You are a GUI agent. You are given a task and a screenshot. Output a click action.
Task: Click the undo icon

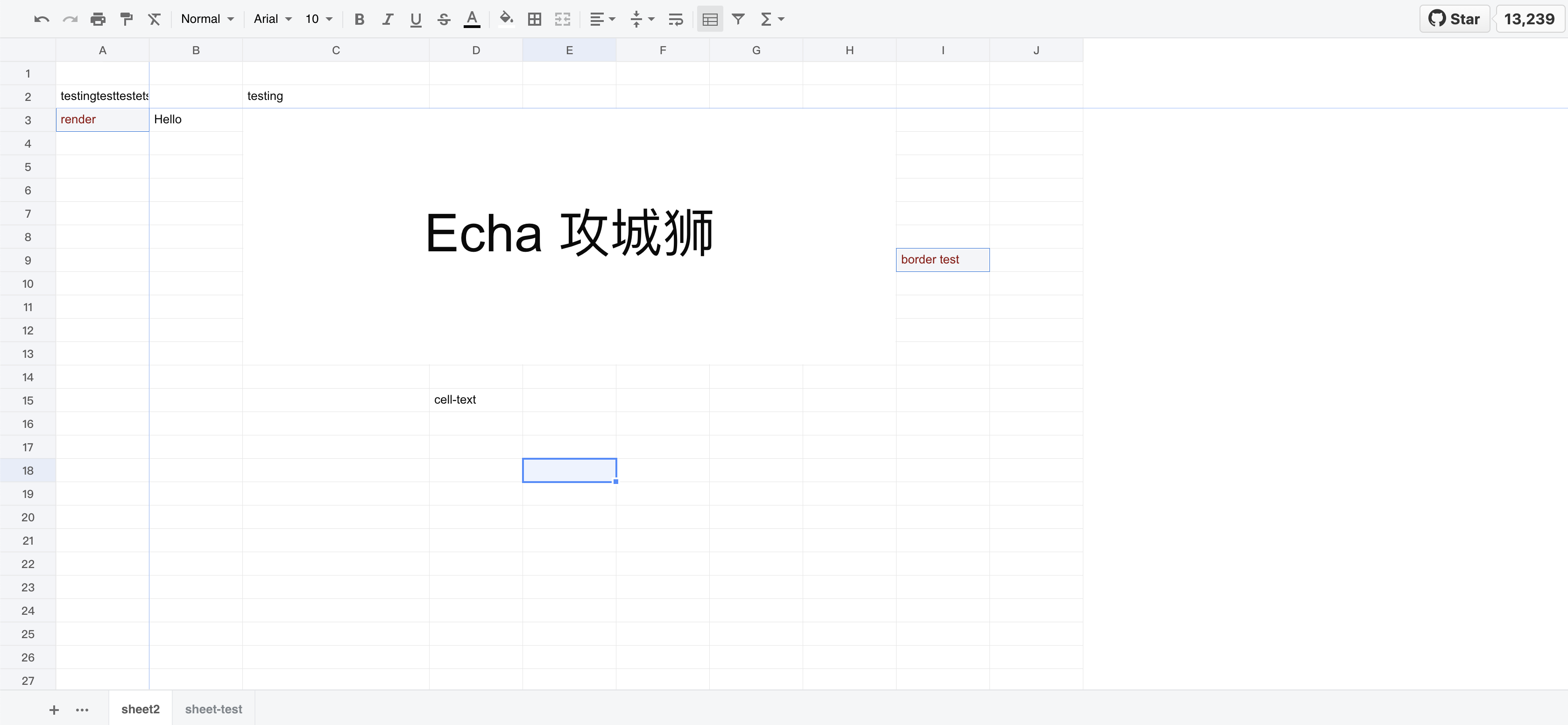point(42,20)
